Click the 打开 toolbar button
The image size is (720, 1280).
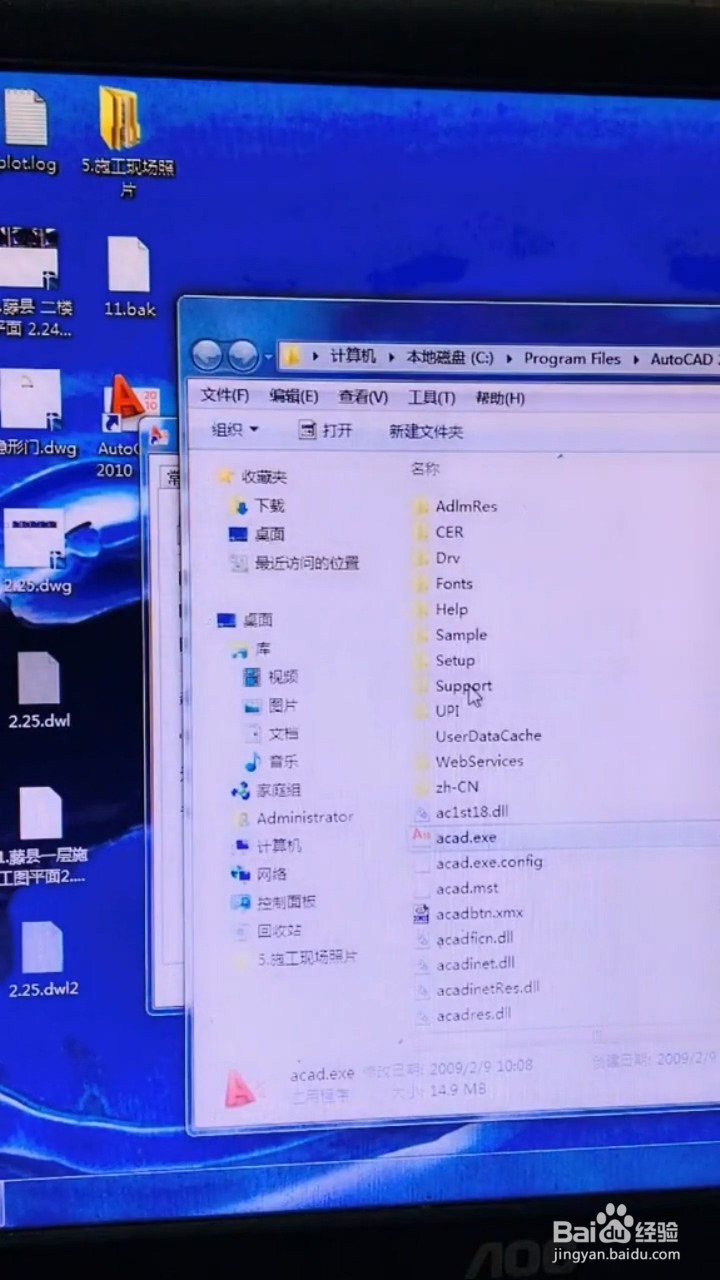[326, 430]
